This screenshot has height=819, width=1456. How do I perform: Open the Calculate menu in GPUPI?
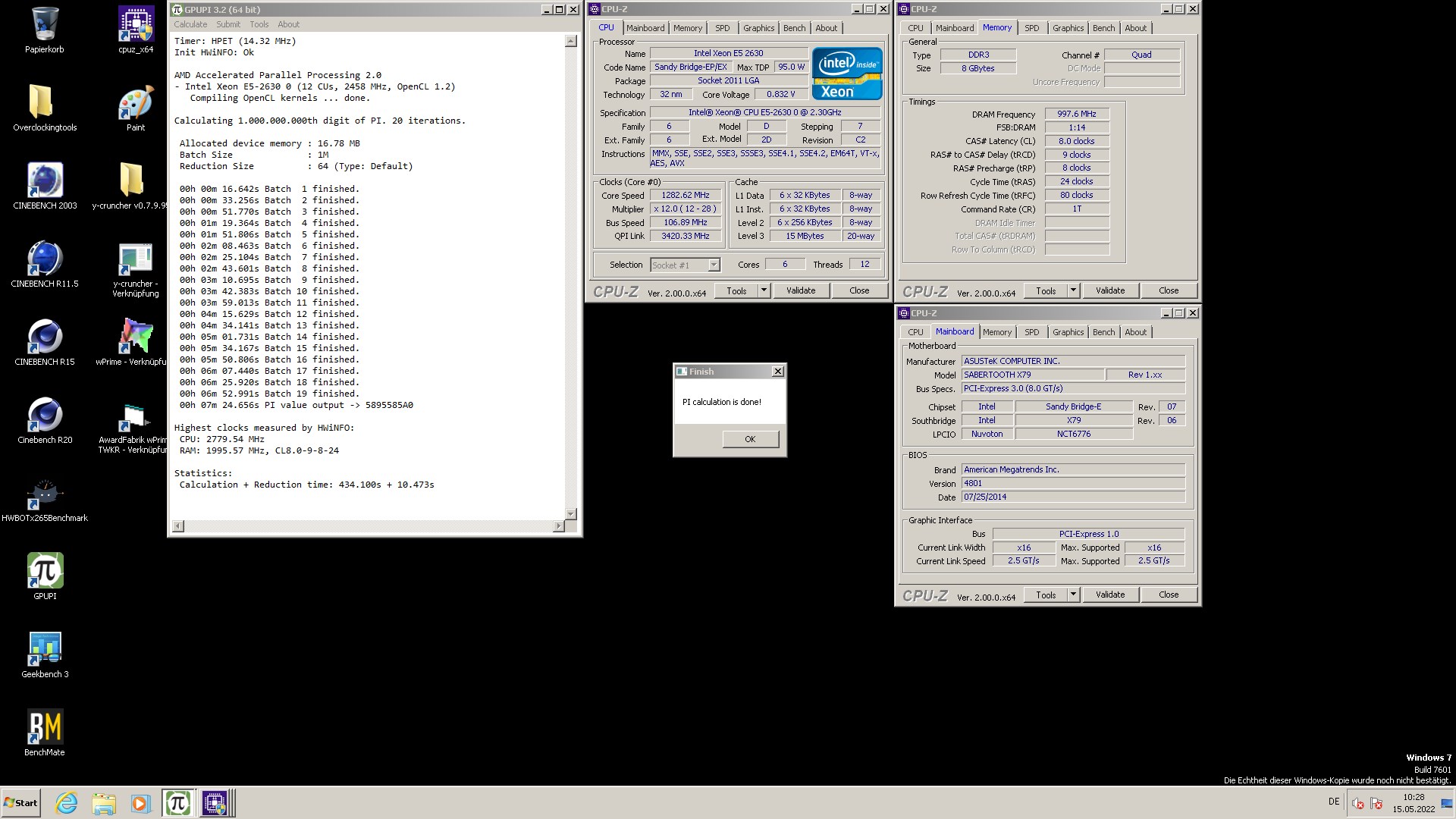pyautogui.click(x=190, y=24)
